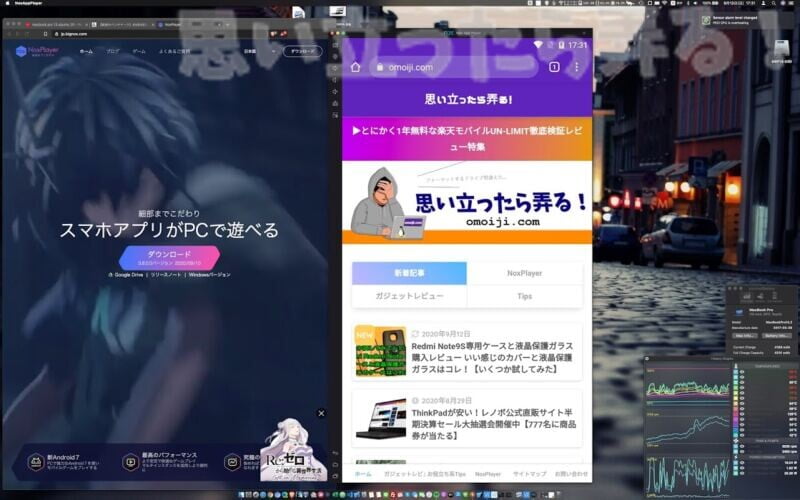800x500 pixels.
Task: Open the リリースノート link
Action: pos(166,275)
